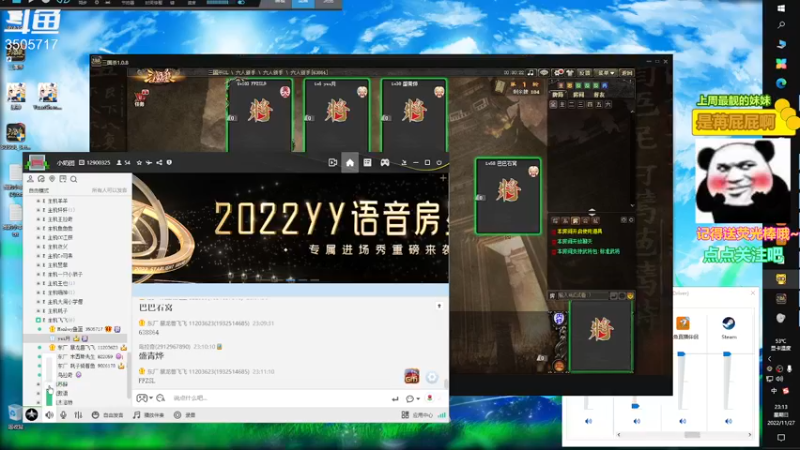Open the game gift icon in YY chat area
The image size is (800, 450).
(x=412, y=377)
